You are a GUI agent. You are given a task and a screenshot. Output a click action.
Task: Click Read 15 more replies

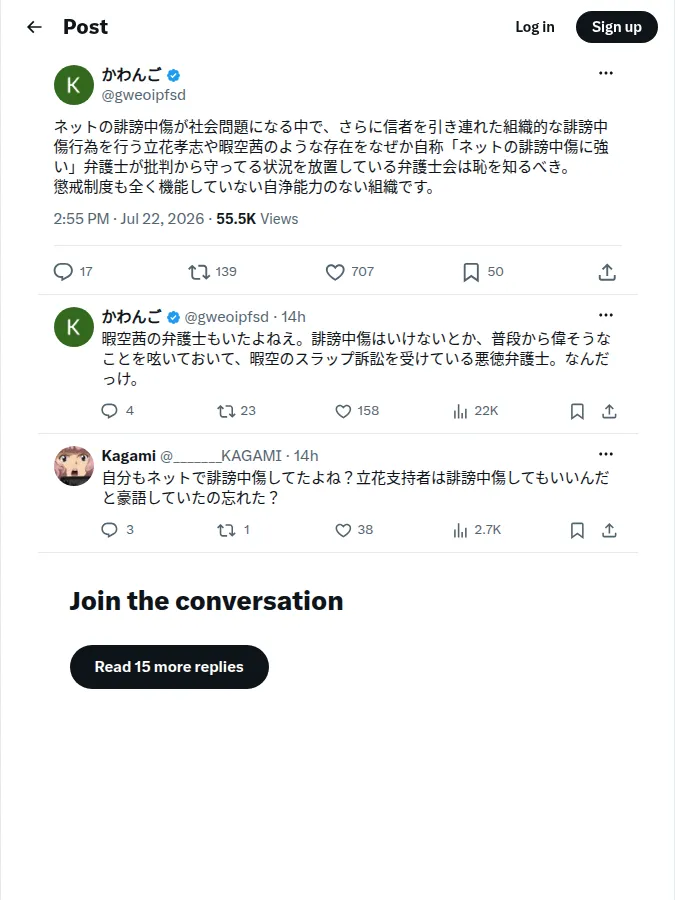click(169, 666)
